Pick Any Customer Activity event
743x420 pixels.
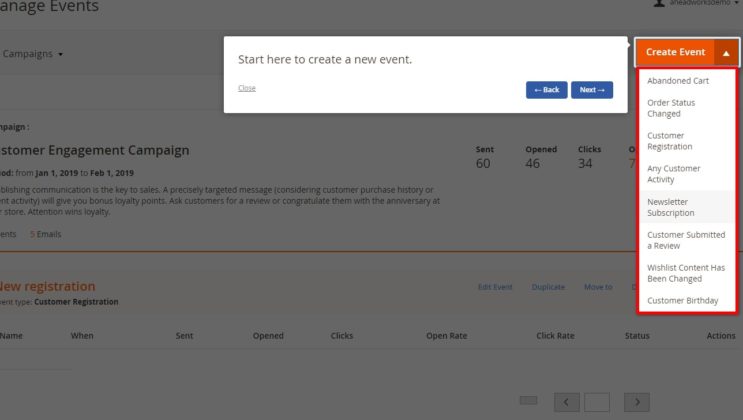pyautogui.click(x=673, y=174)
